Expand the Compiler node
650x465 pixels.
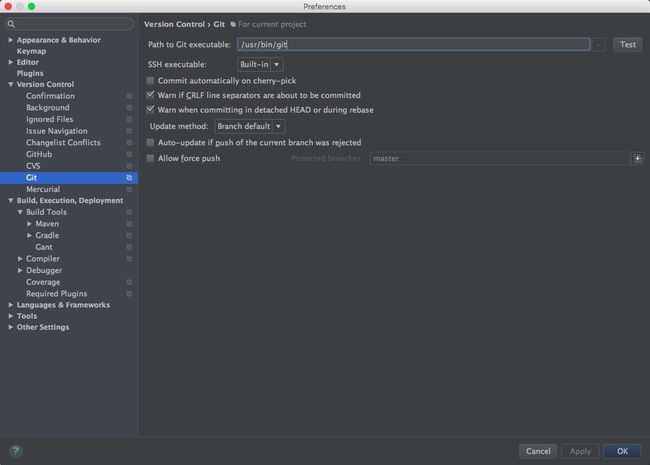20,259
